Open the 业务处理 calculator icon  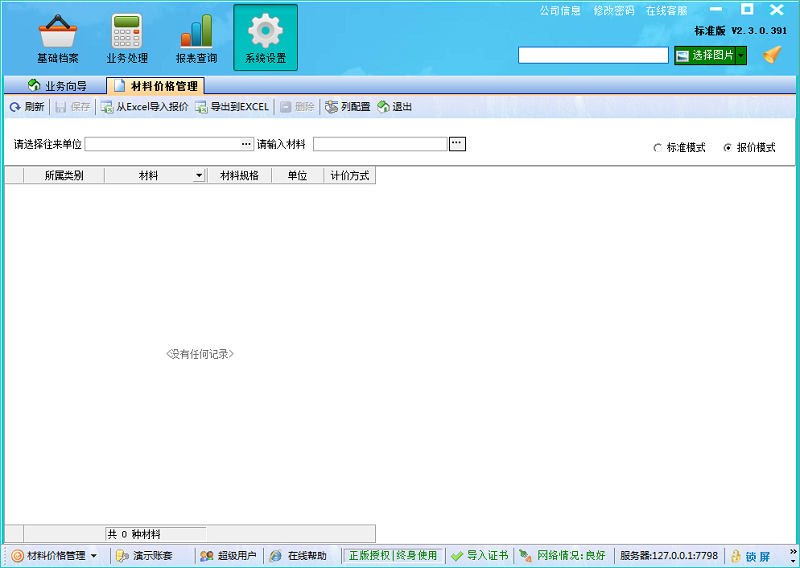coord(127,31)
